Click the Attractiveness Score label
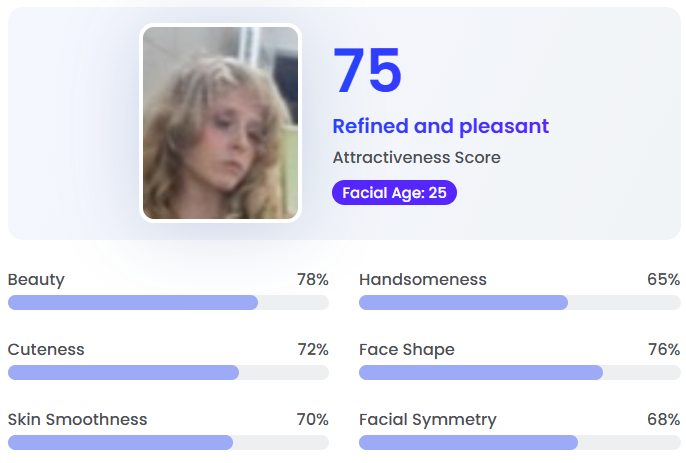686x463 pixels. pos(416,158)
